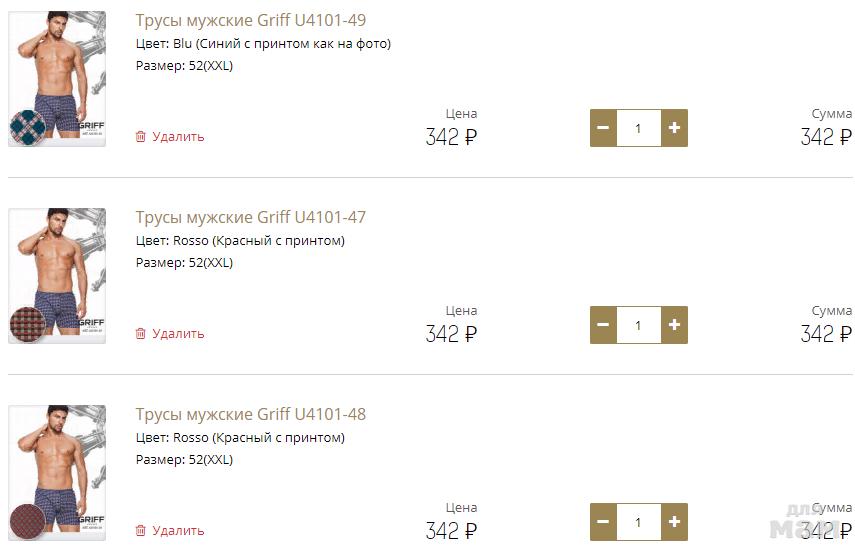Click the Griff U4101-49 product thumbnail
This screenshot has height=553, width=855.
tap(57, 79)
